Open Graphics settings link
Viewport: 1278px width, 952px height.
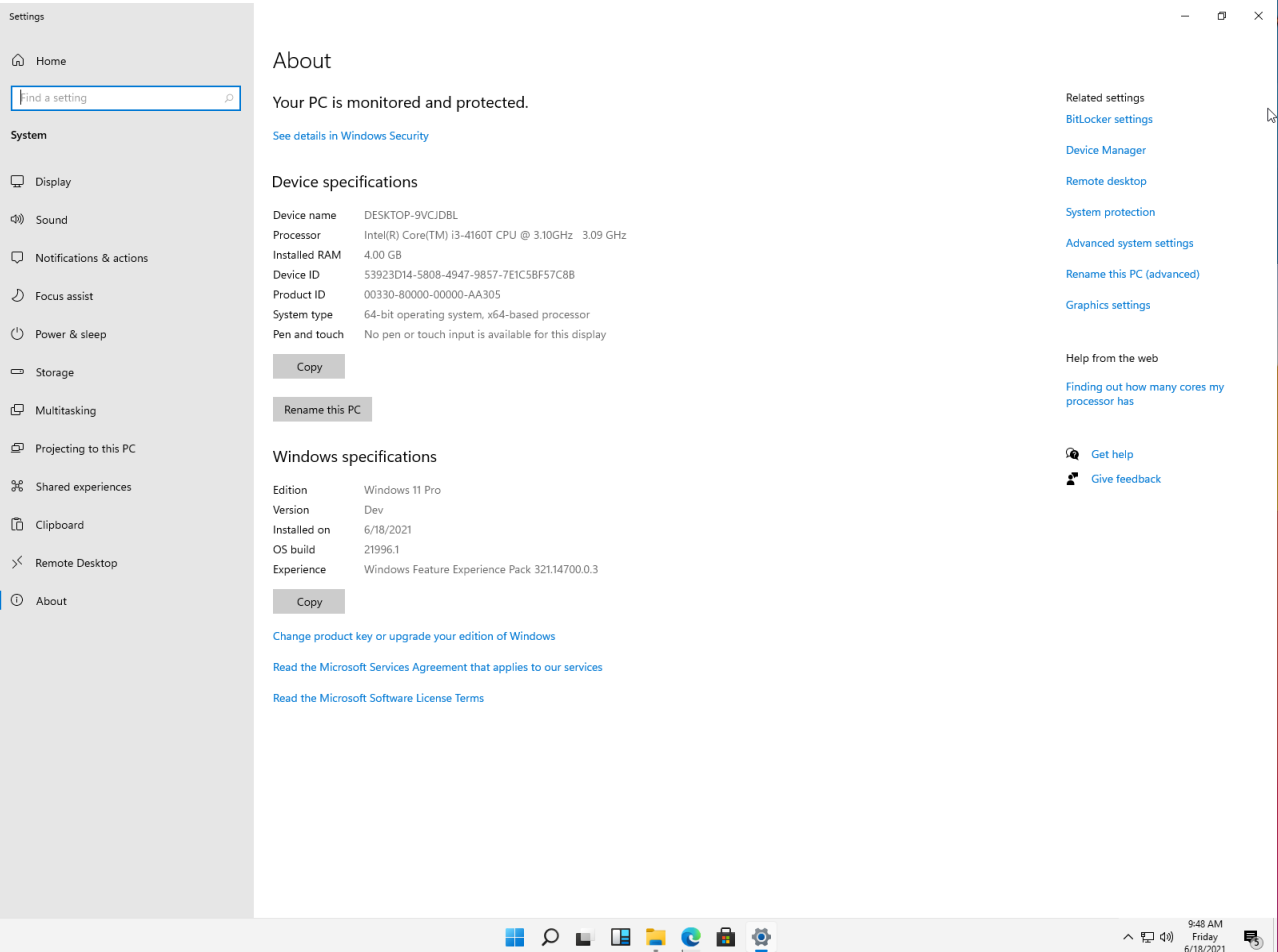tap(1108, 305)
